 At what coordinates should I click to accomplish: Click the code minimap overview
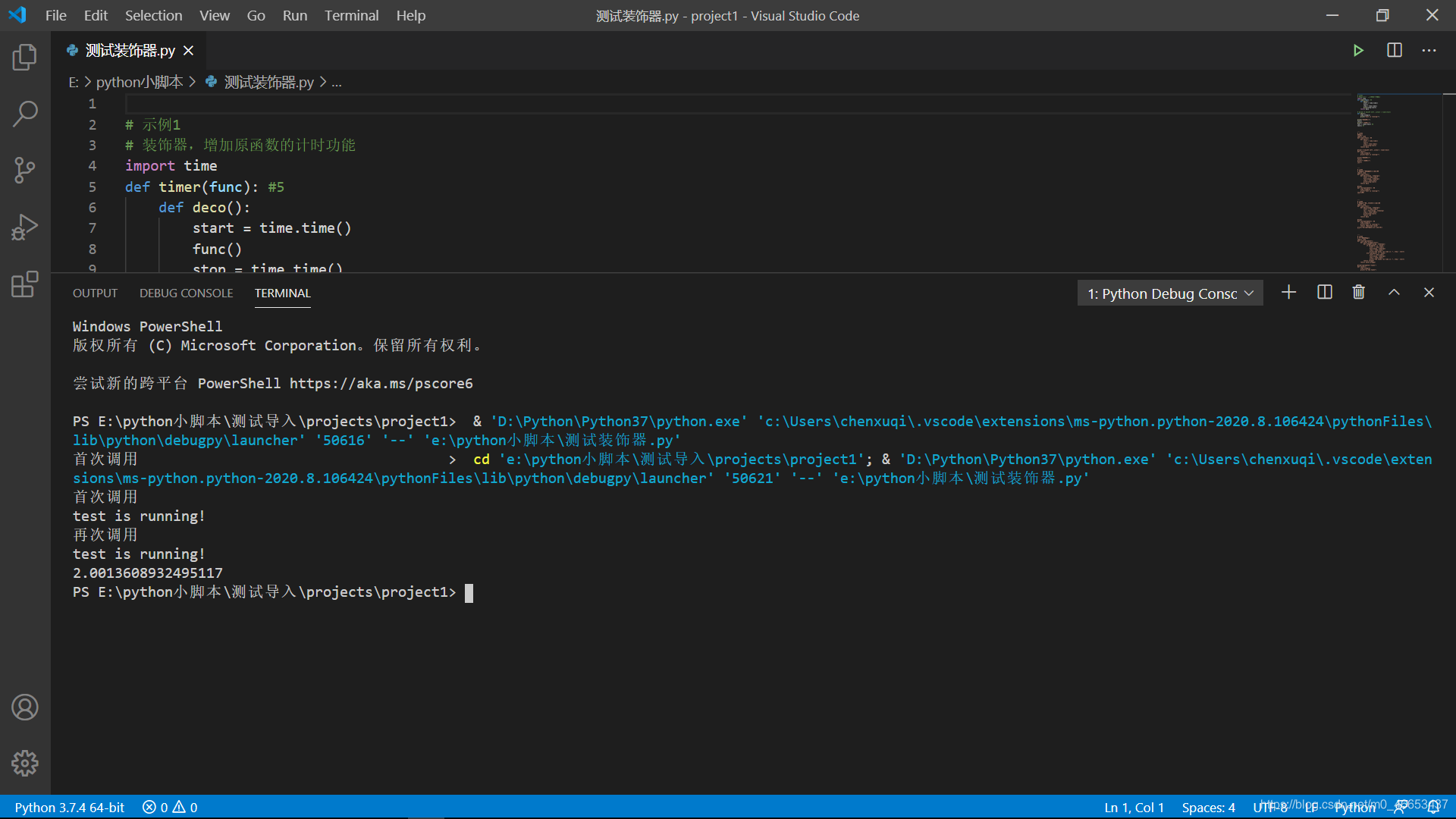point(1398,182)
